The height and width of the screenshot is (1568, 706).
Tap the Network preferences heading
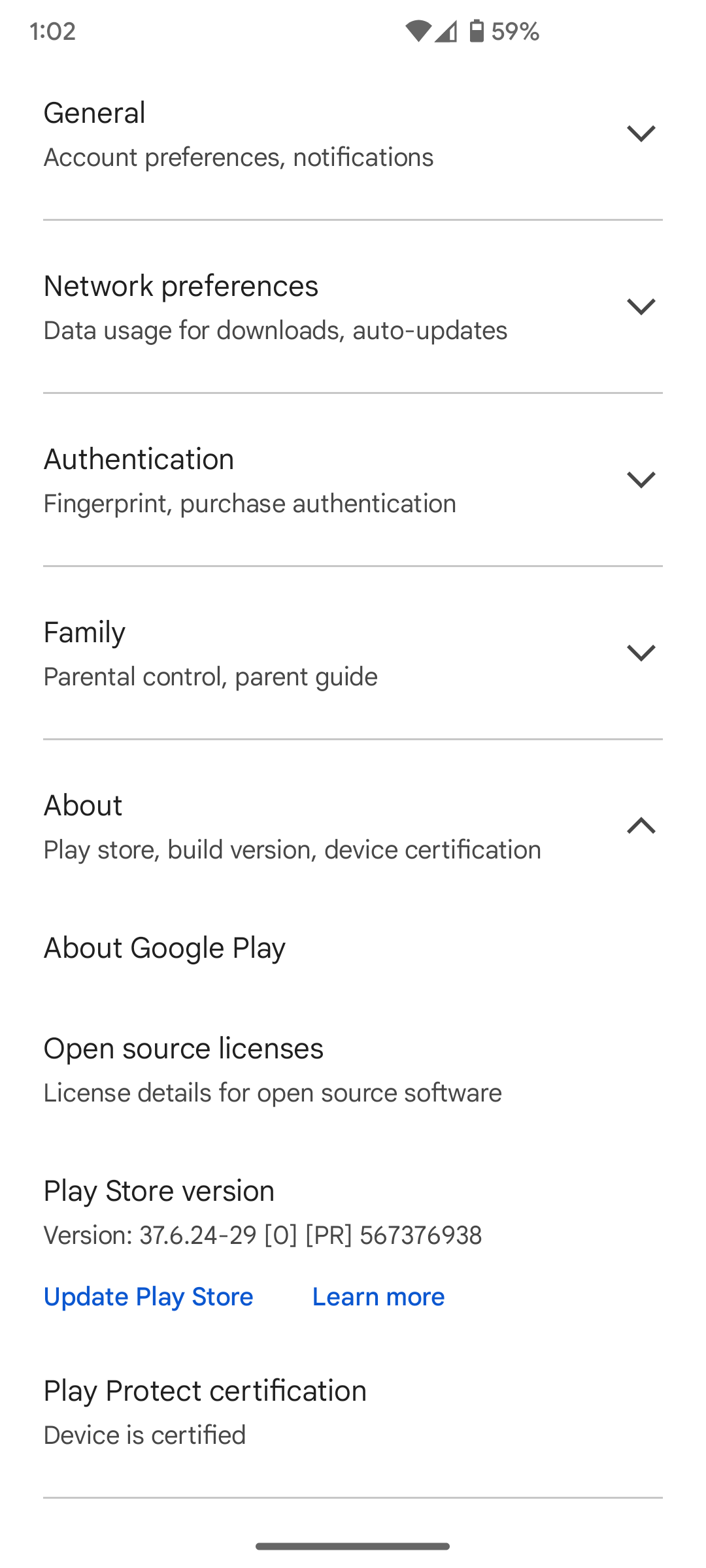[181, 286]
